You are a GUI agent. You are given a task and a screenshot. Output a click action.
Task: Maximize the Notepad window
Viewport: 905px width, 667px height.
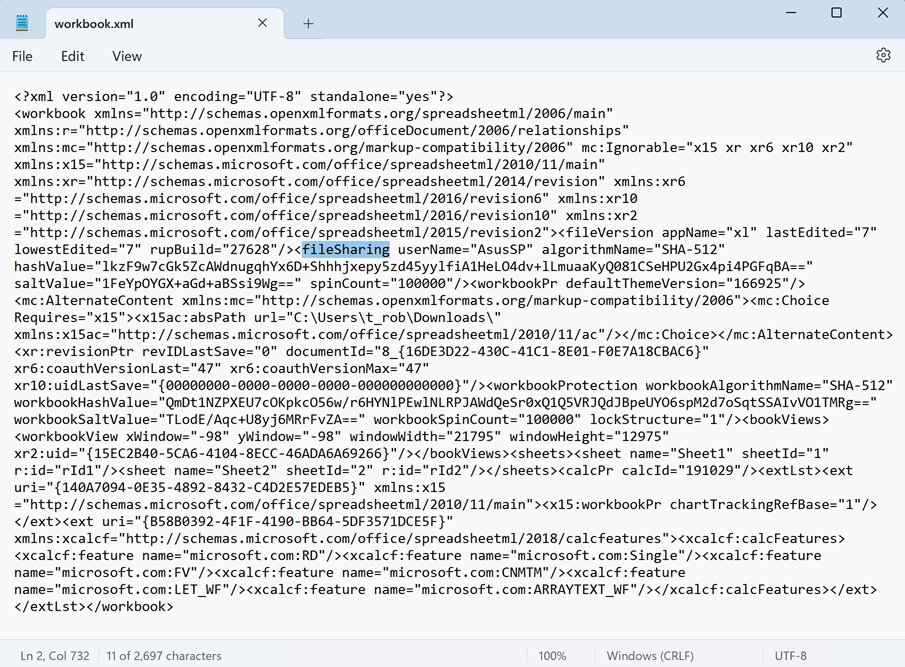click(836, 13)
